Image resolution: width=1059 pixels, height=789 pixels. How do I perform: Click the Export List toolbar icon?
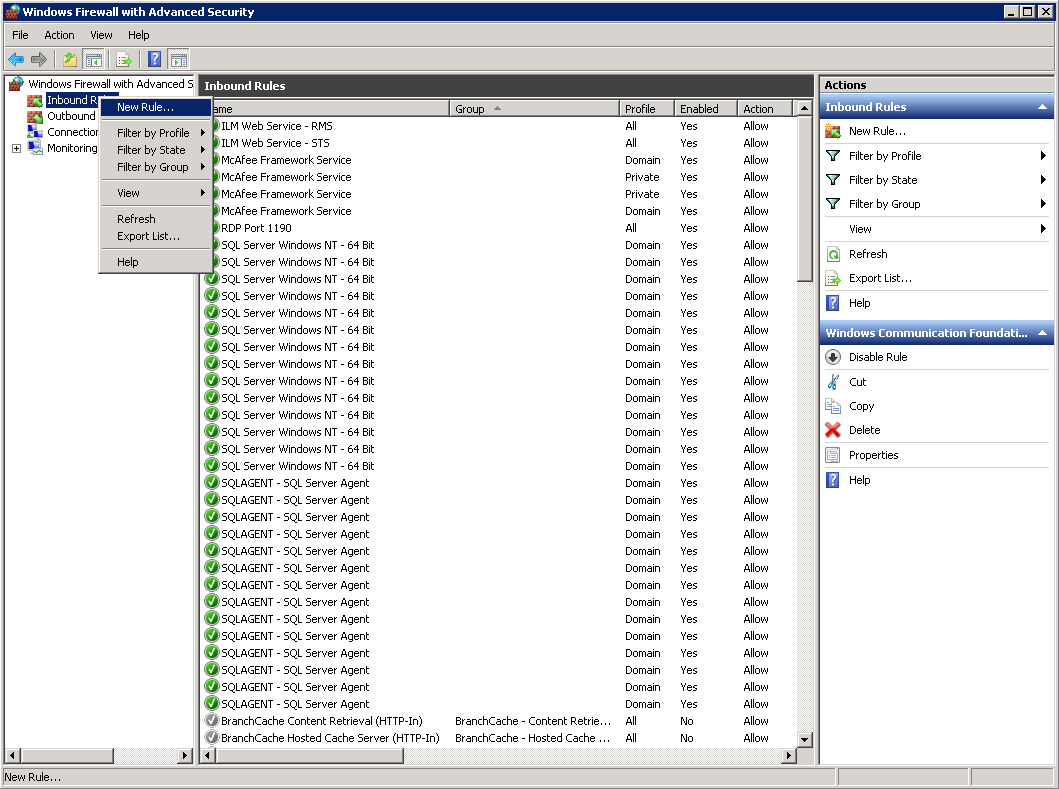(x=124, y=59)
